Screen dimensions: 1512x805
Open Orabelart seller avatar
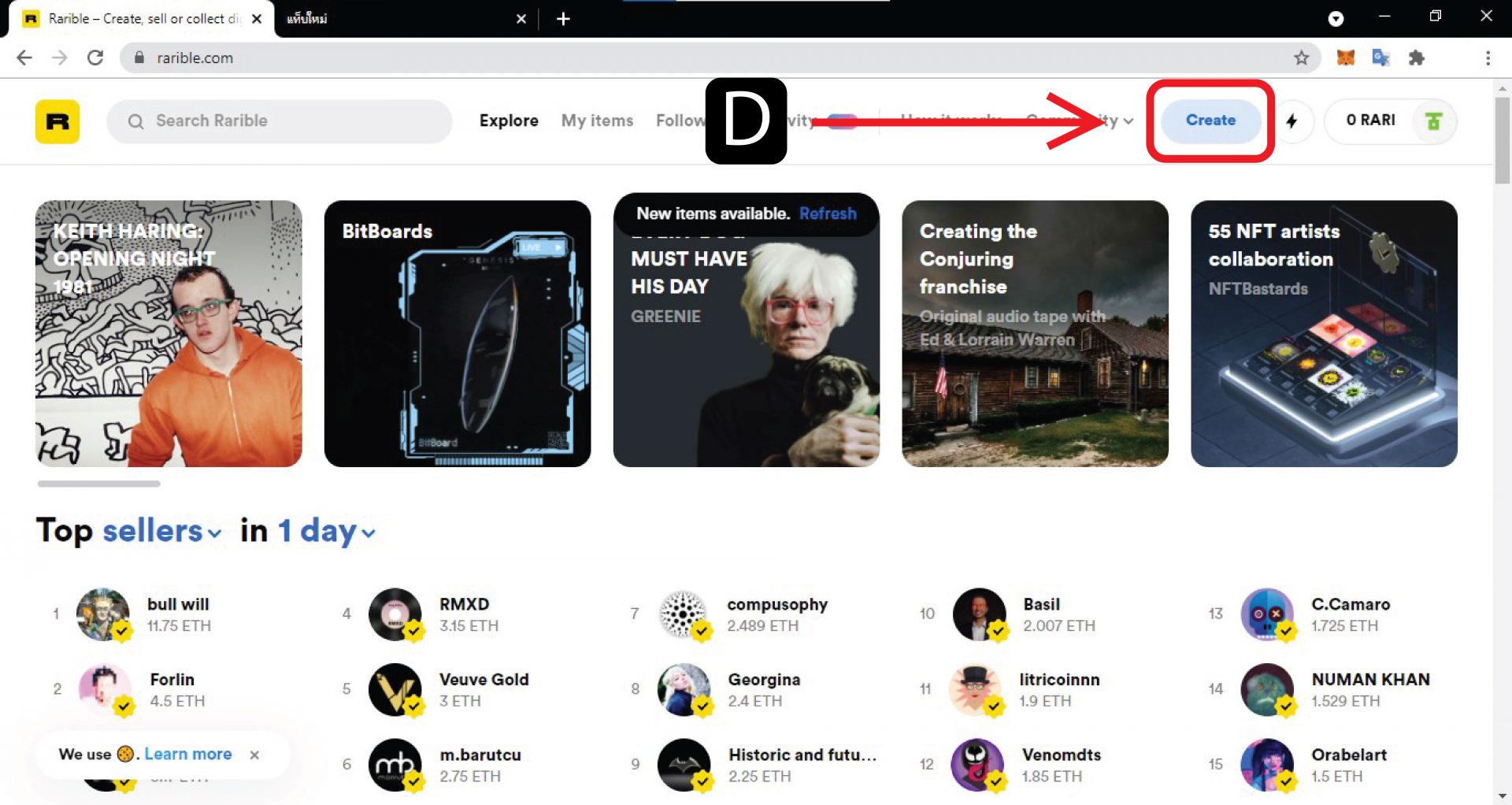click(1267, 765)
